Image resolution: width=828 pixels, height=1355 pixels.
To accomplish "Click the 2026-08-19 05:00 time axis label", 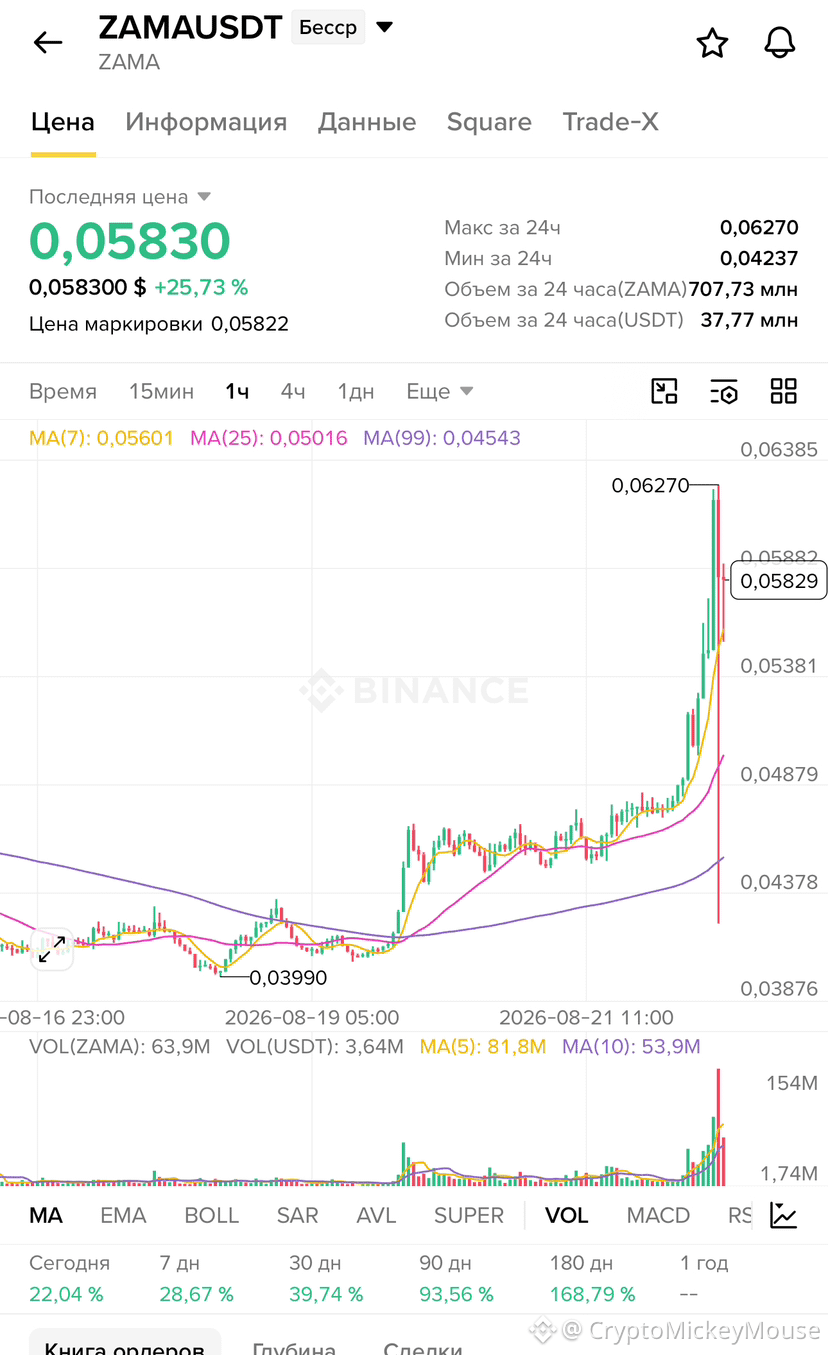I will [312, 1018].
